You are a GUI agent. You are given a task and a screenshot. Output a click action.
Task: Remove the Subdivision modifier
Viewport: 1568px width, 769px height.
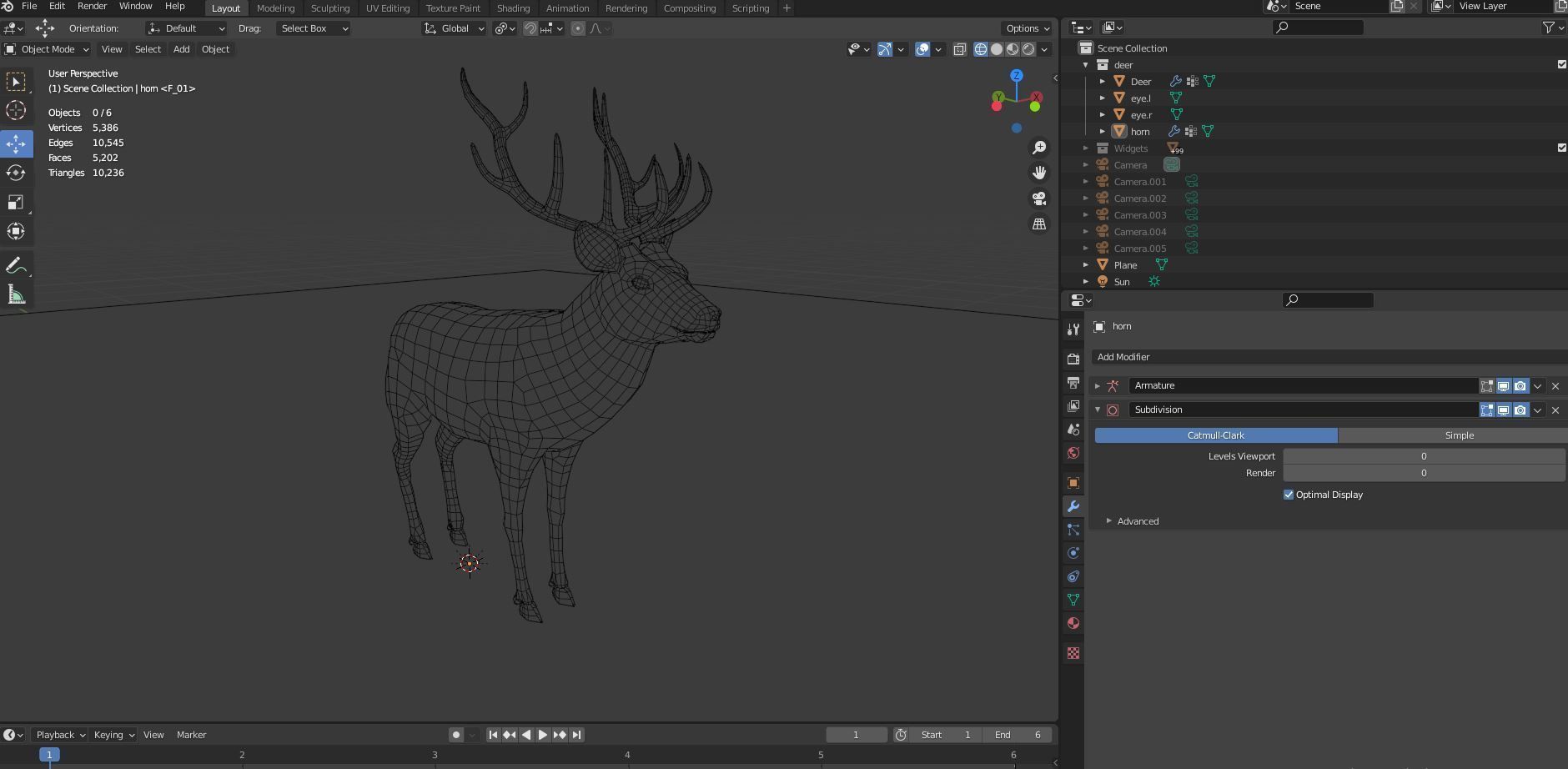point(1555,410)
